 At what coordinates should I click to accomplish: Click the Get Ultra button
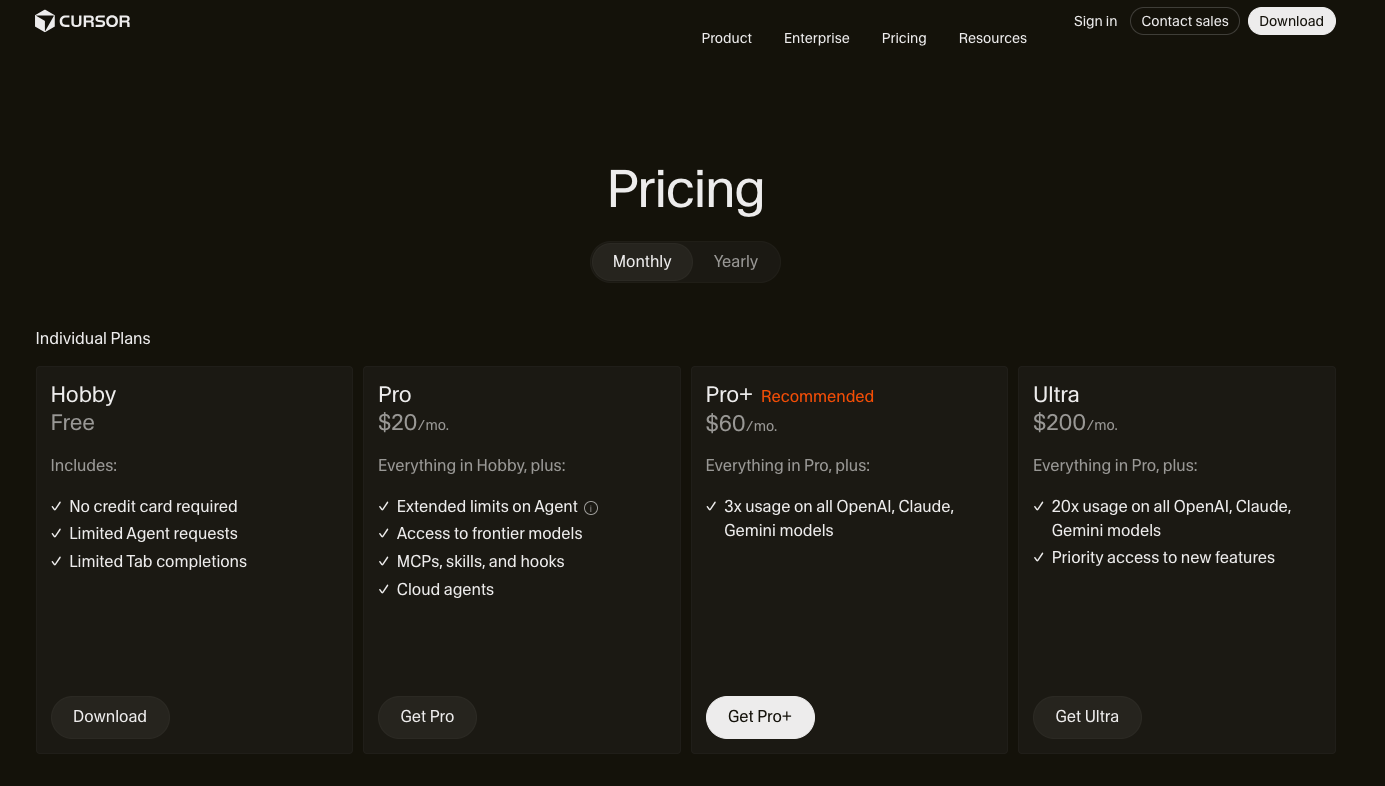1087,717
